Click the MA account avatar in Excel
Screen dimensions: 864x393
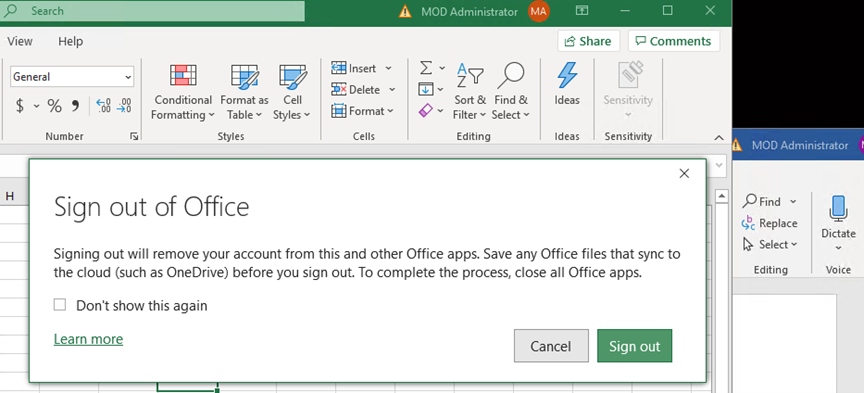tap(538, 10)
